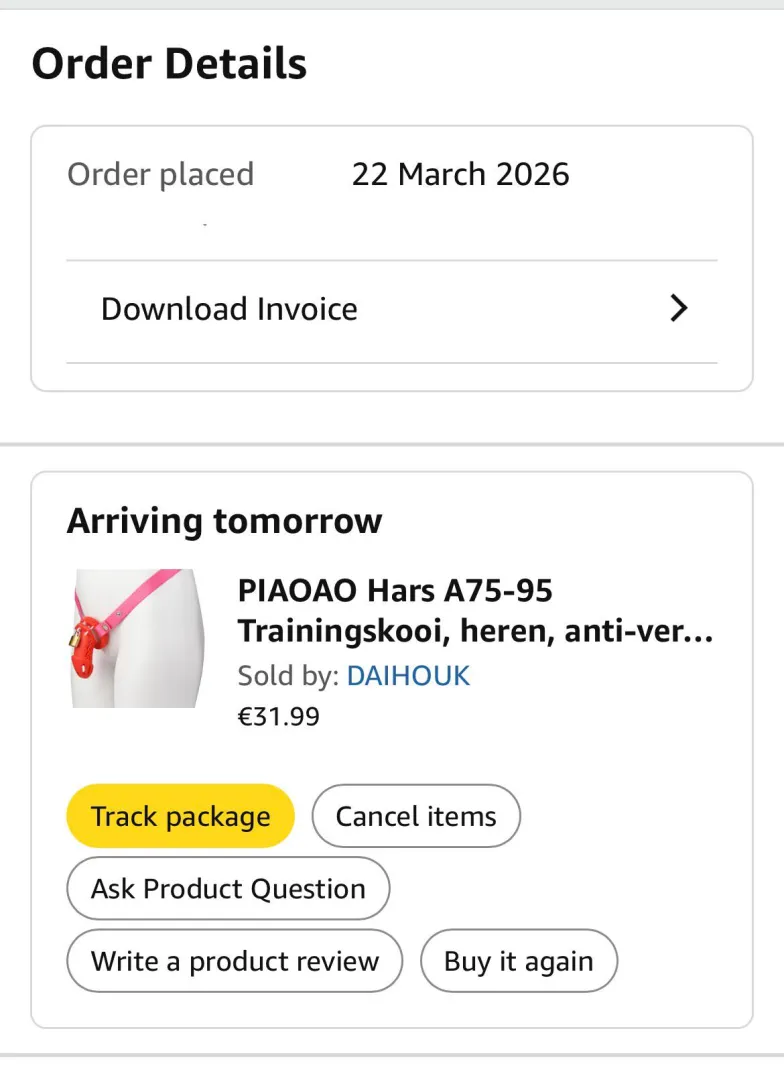Click the €31.99 price text
The height and width of the screenshot is (1080, 784).
click(x=279, y=716)
